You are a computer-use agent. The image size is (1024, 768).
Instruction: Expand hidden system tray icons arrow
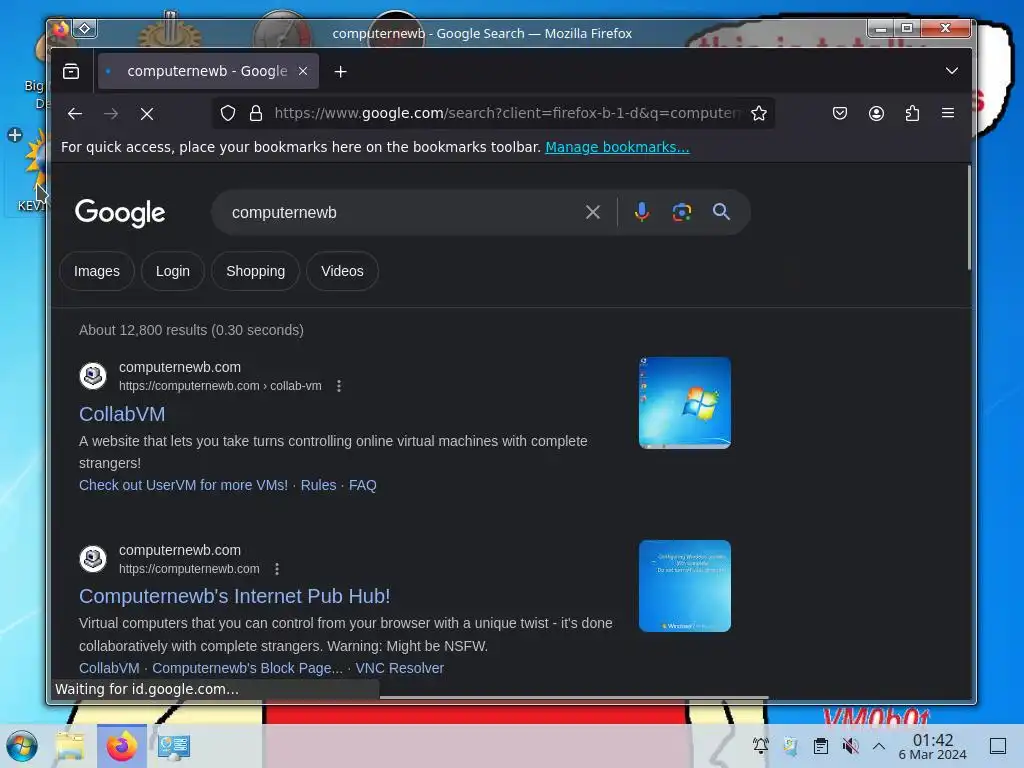(879, 746)
